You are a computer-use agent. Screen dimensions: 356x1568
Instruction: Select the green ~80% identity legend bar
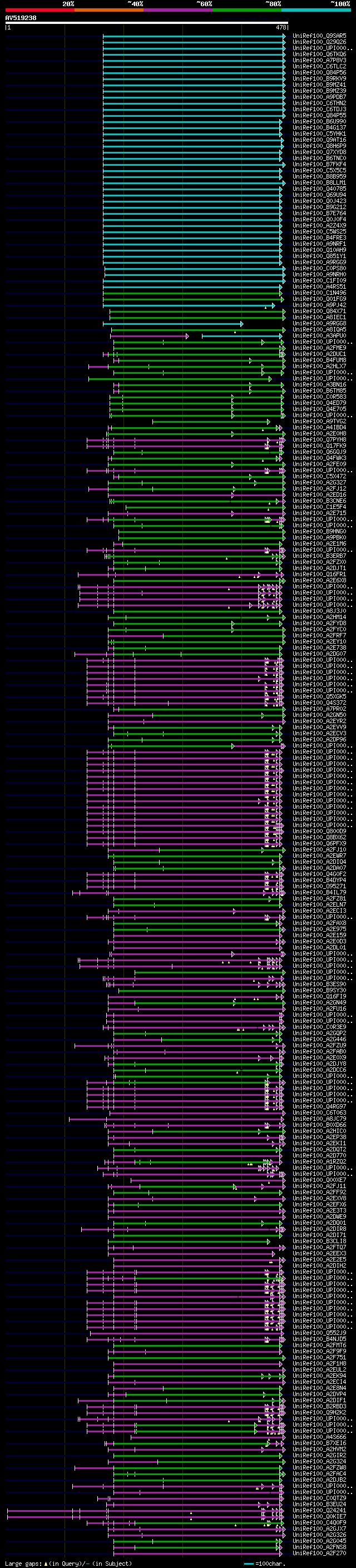tap(247, 10)
